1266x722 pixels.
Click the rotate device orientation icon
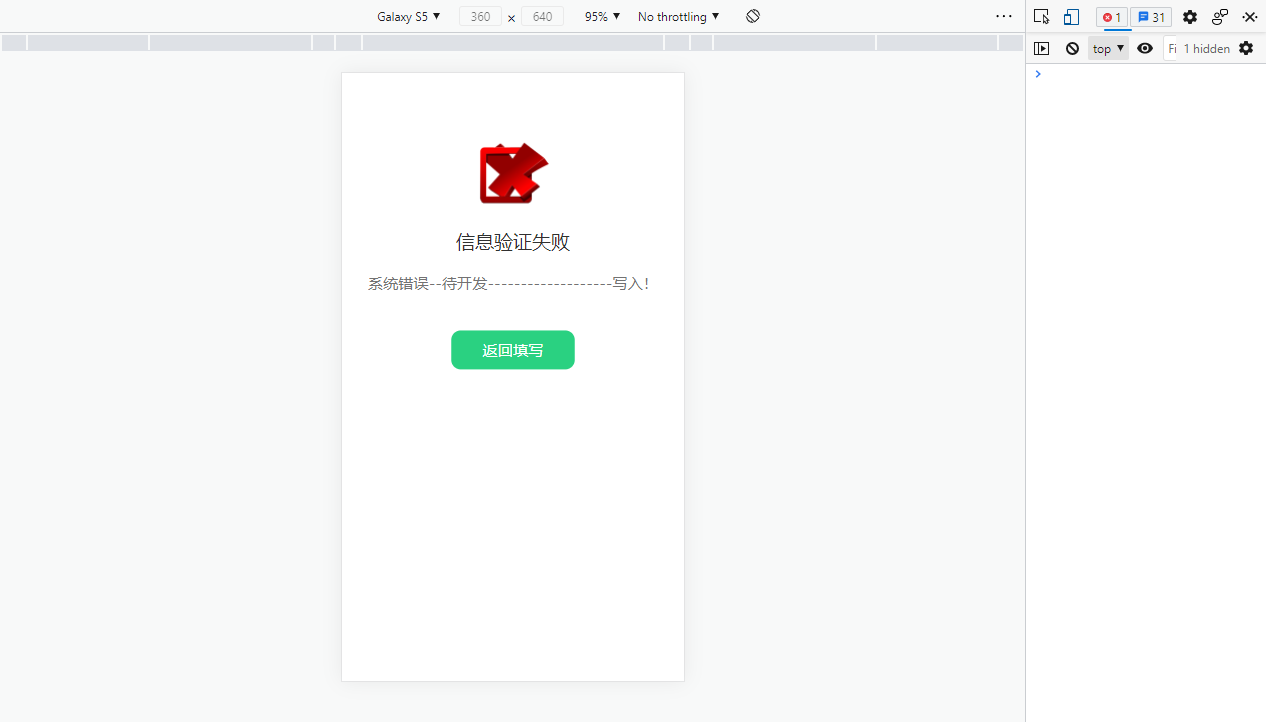pos(753,16)
